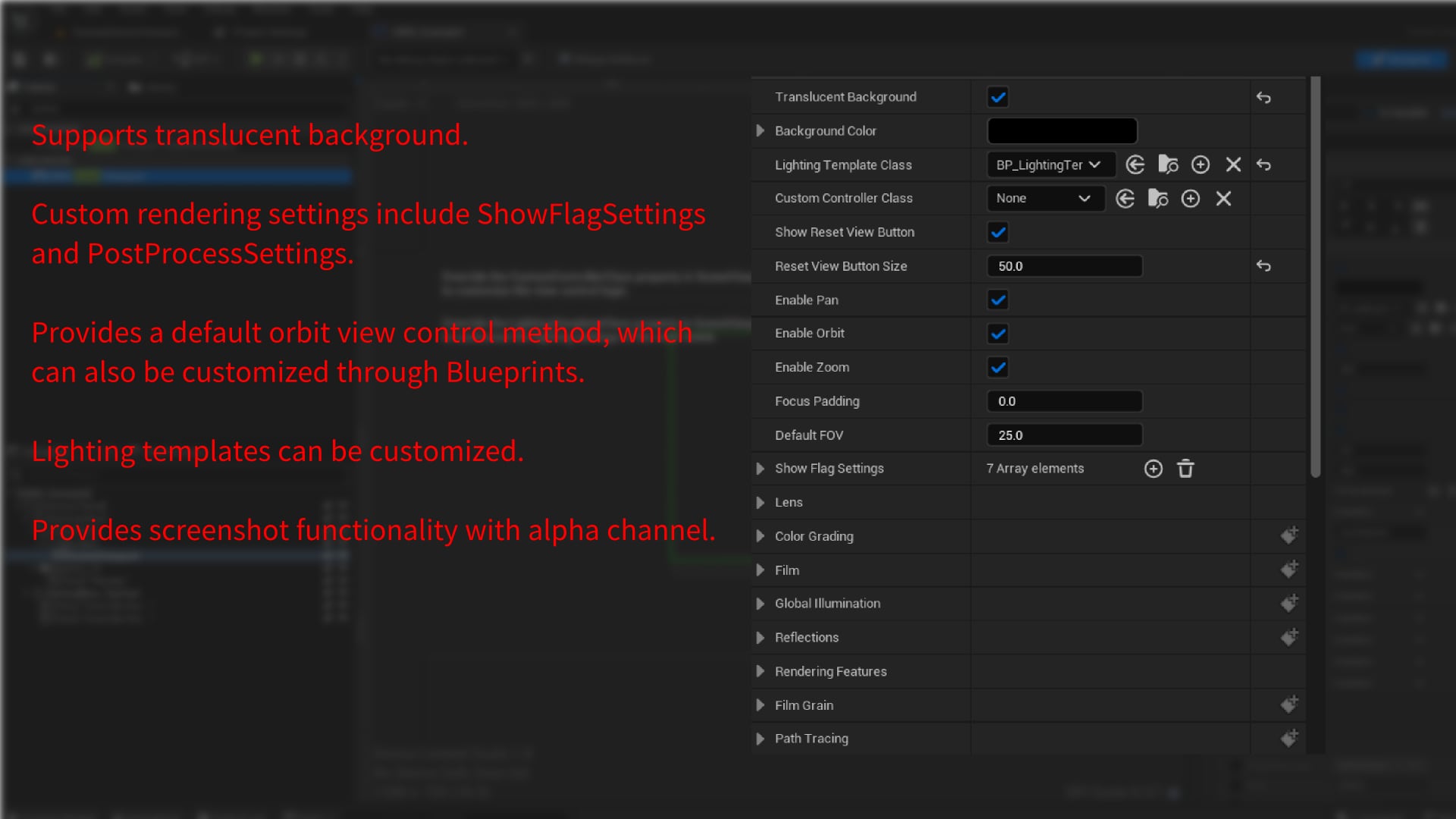Viewport: 1456px width, 819px height.
Task: Expand the Color Grading section
Action: point(760,536)
